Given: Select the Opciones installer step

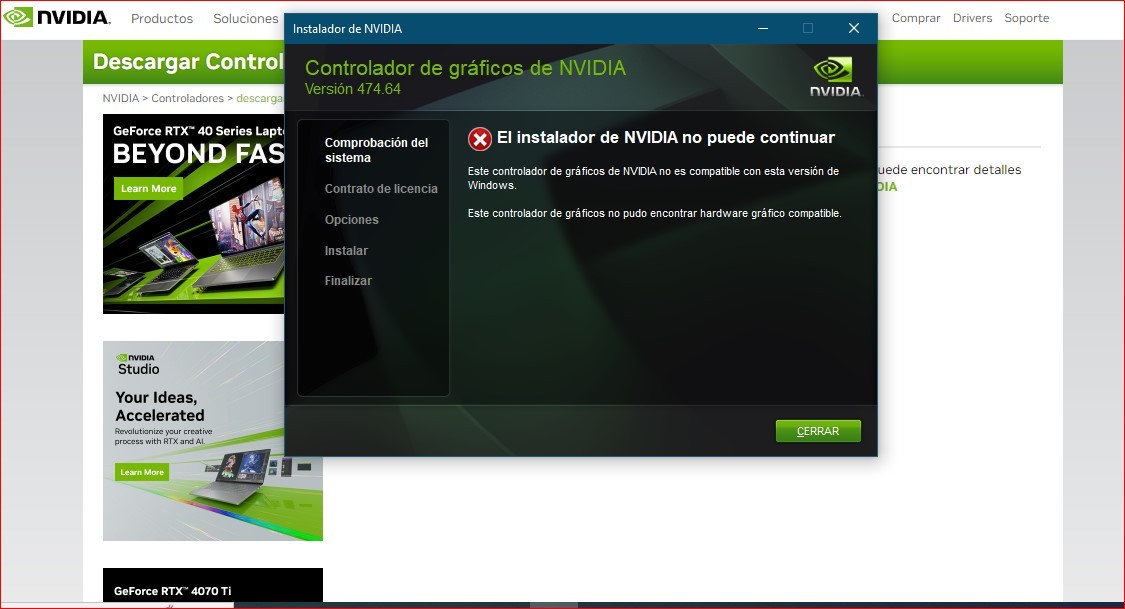Looking at the screenshot, I should pos(352,219).
